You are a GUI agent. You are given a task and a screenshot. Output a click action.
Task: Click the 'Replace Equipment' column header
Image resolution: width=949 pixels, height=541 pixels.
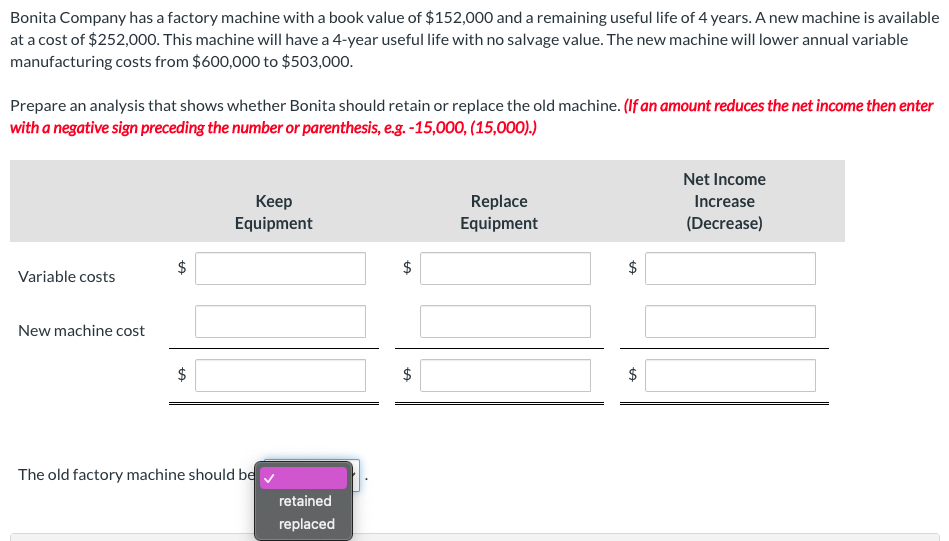click(x=499, y=212)
